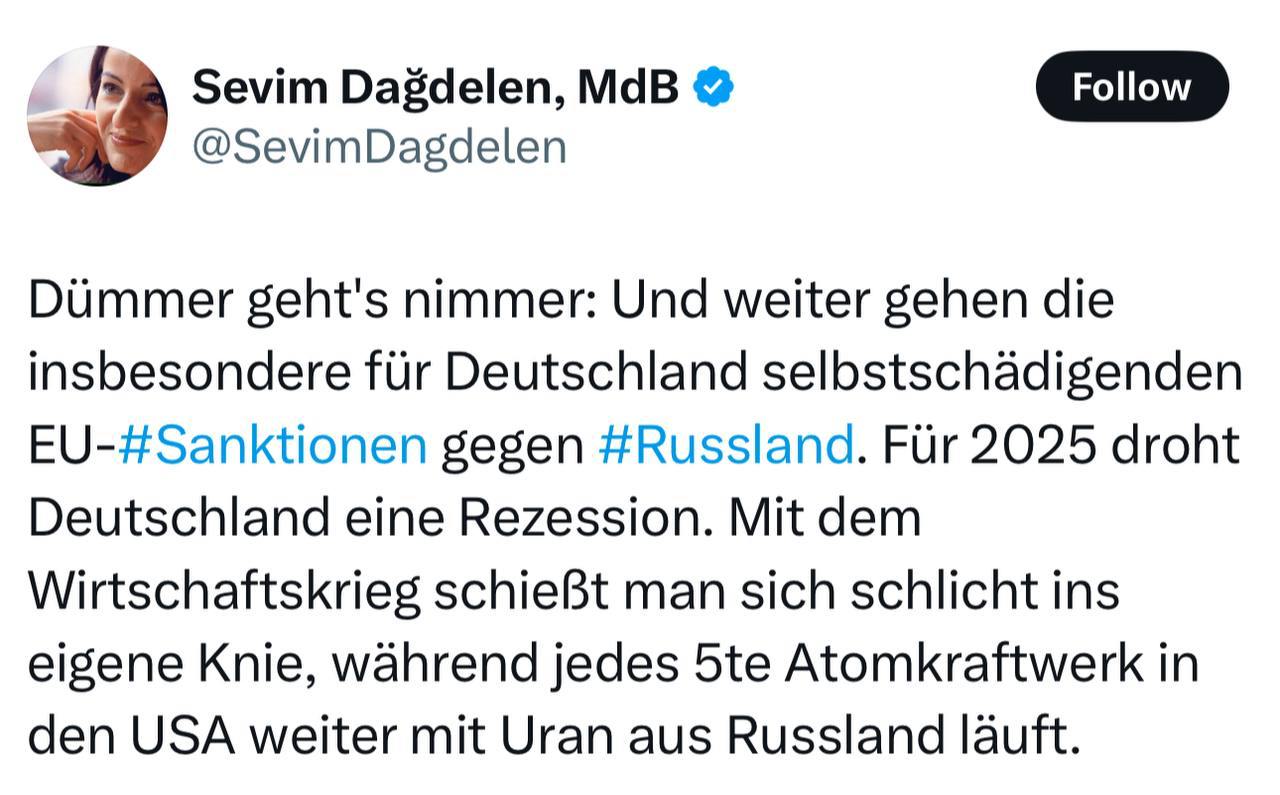Click the word "insbesondere" in the tweet
The image size is (1280, 795).
coord(179,372)
